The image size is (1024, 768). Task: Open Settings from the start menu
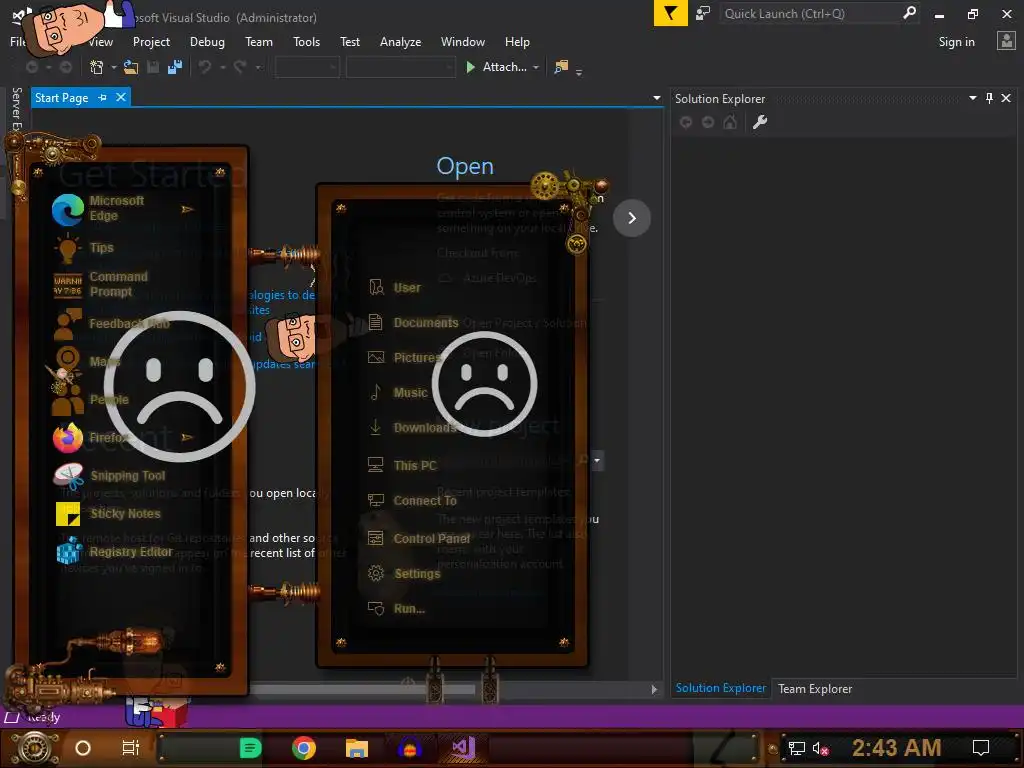click(x=404, y=574)
